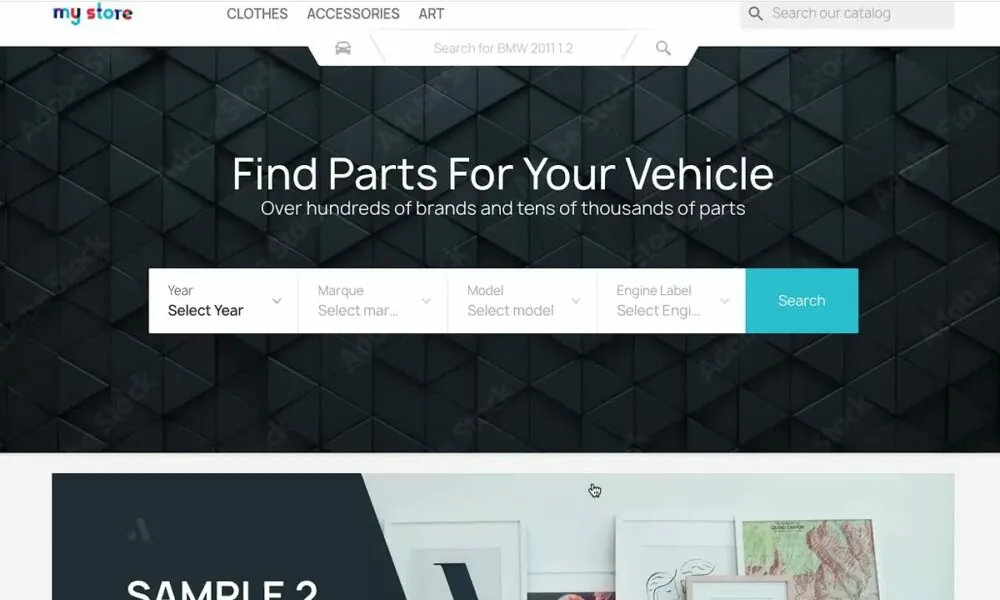Image resolution: width=1000 pixels, height=600 pixels.
Task: Click the car icon in vehicle search bar
Action: coord(343,48)
